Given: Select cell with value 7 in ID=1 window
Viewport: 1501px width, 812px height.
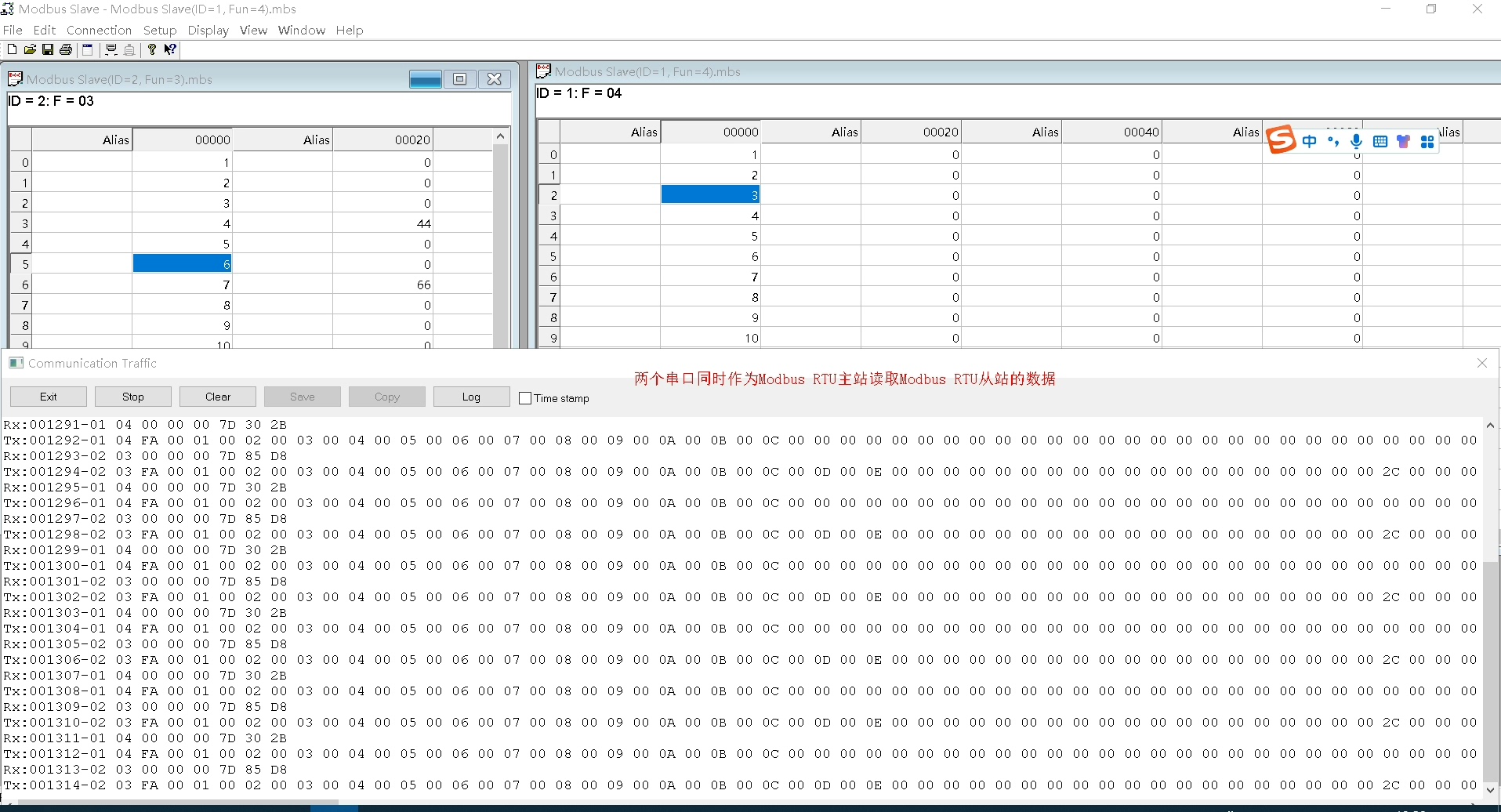Looking at the screenshot, I should click(711, 277).
